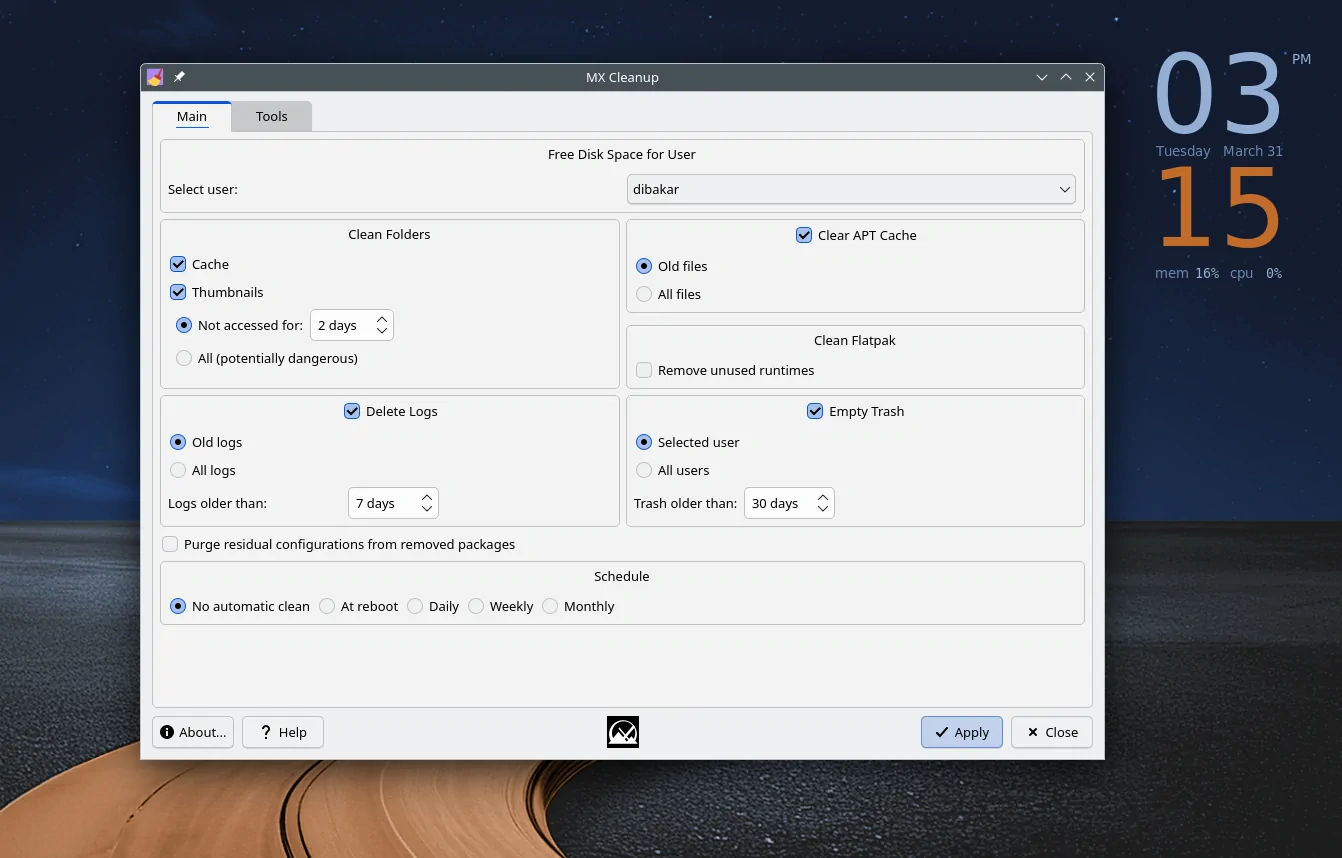Screen dimensions: 1342x858
Task: Uncheck the Cache checkbox under Clean Folders
Action: (178, 264)
